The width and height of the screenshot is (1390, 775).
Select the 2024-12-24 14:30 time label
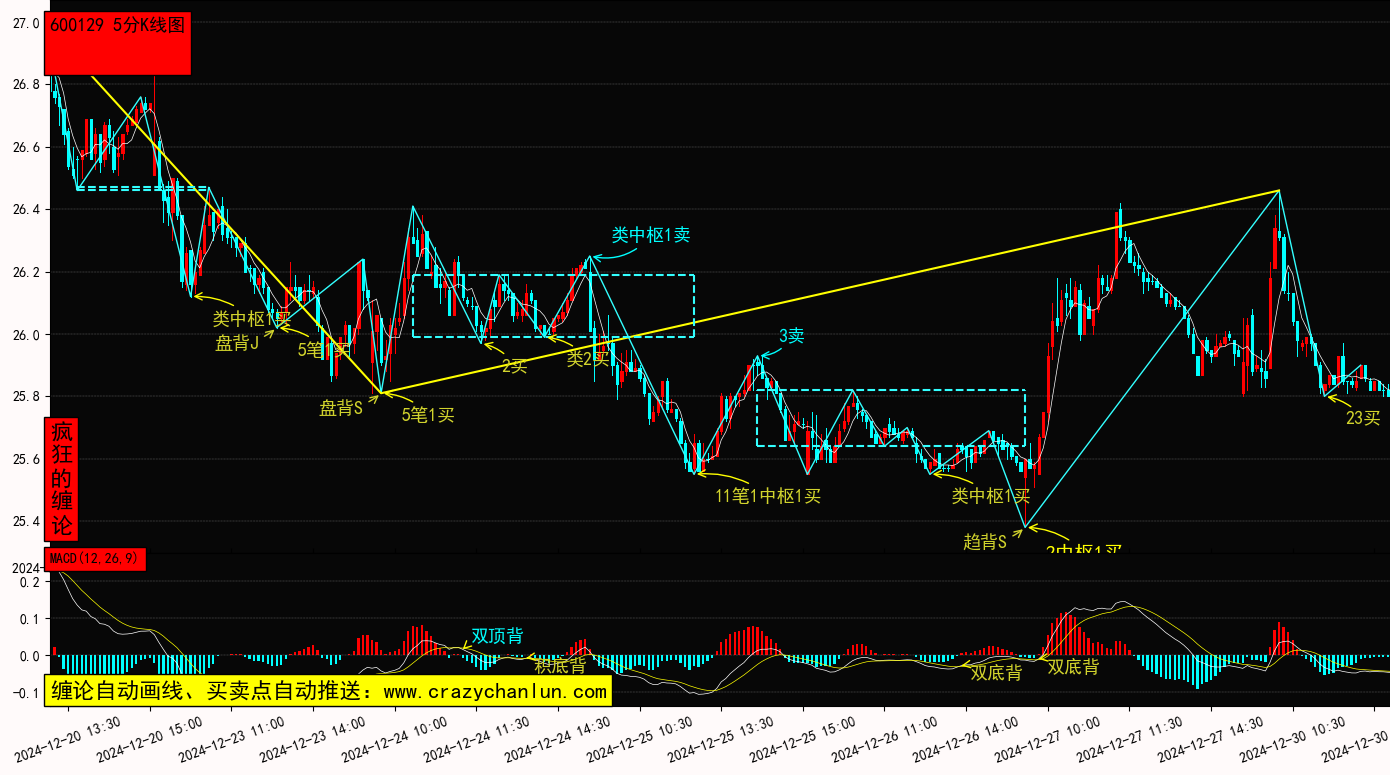click(x=558, y=739)
